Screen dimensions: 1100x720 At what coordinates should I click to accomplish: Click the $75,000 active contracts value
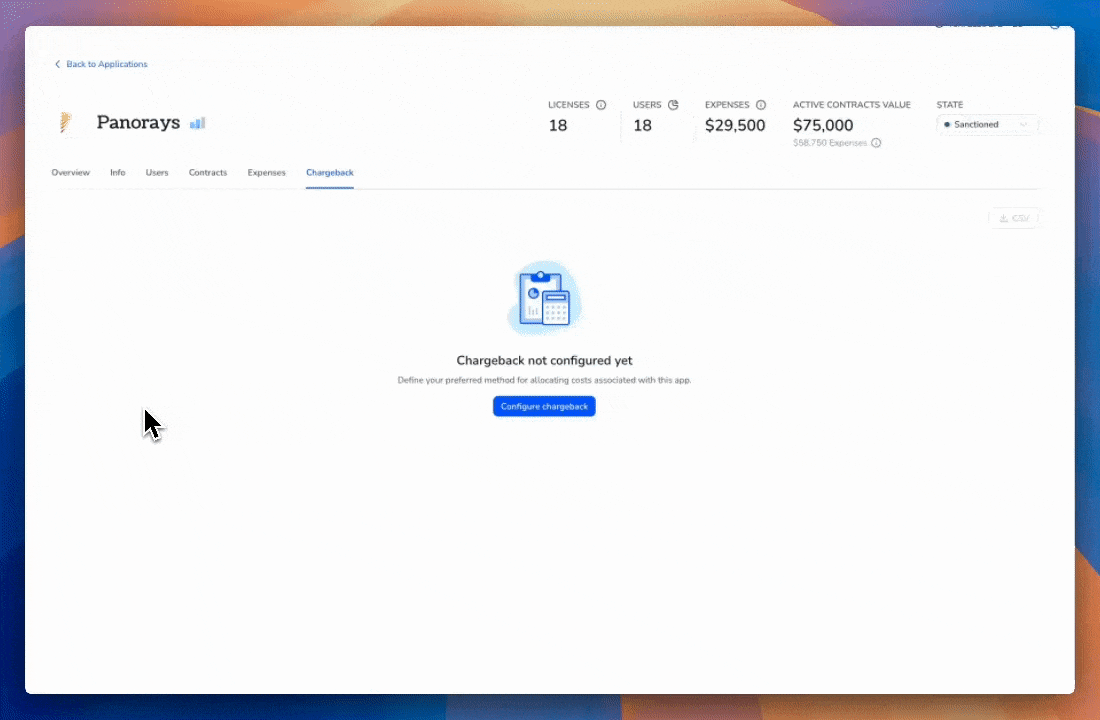click(x=823, y=125)
